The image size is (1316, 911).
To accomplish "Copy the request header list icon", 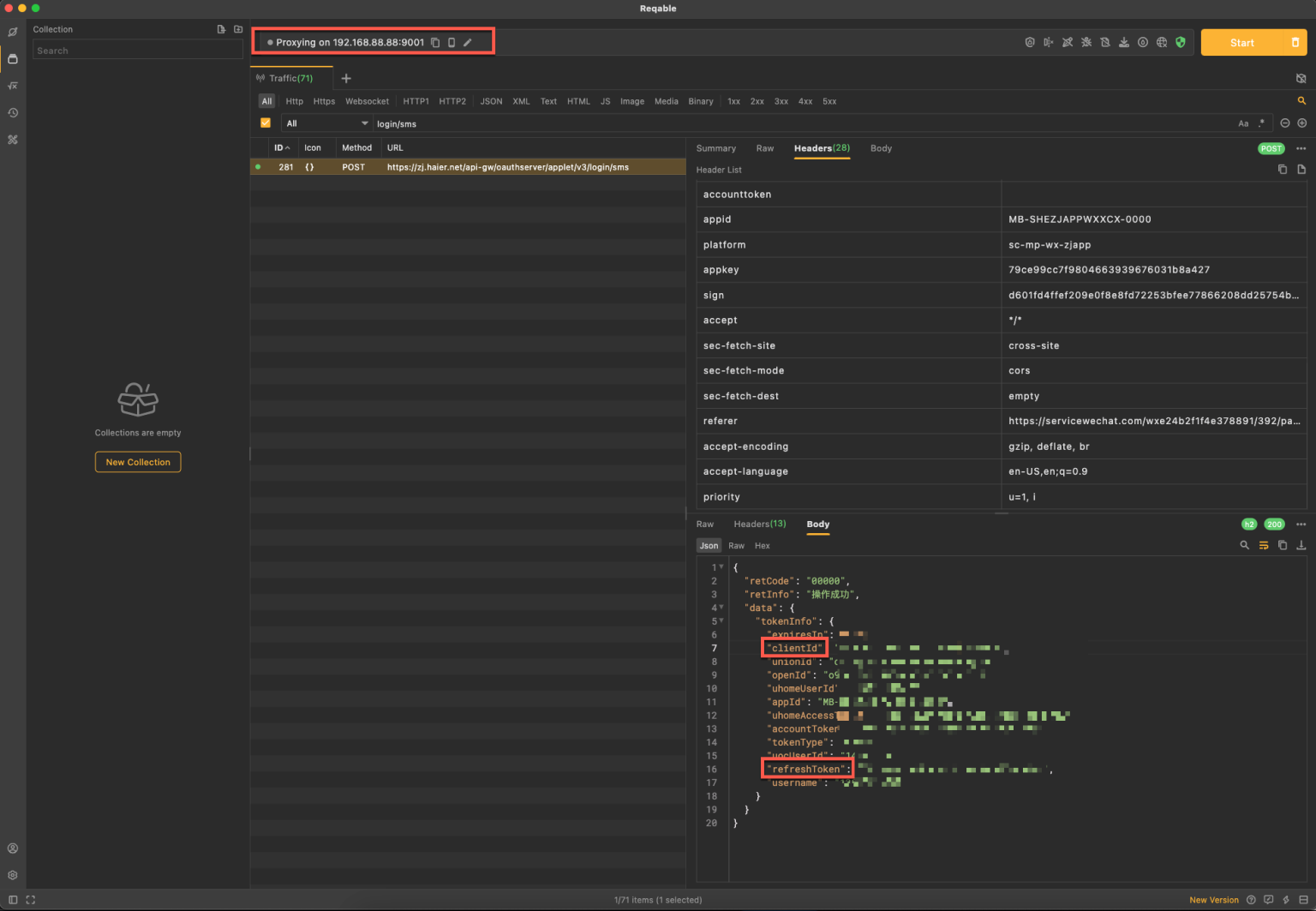I will pos(1283,170).
